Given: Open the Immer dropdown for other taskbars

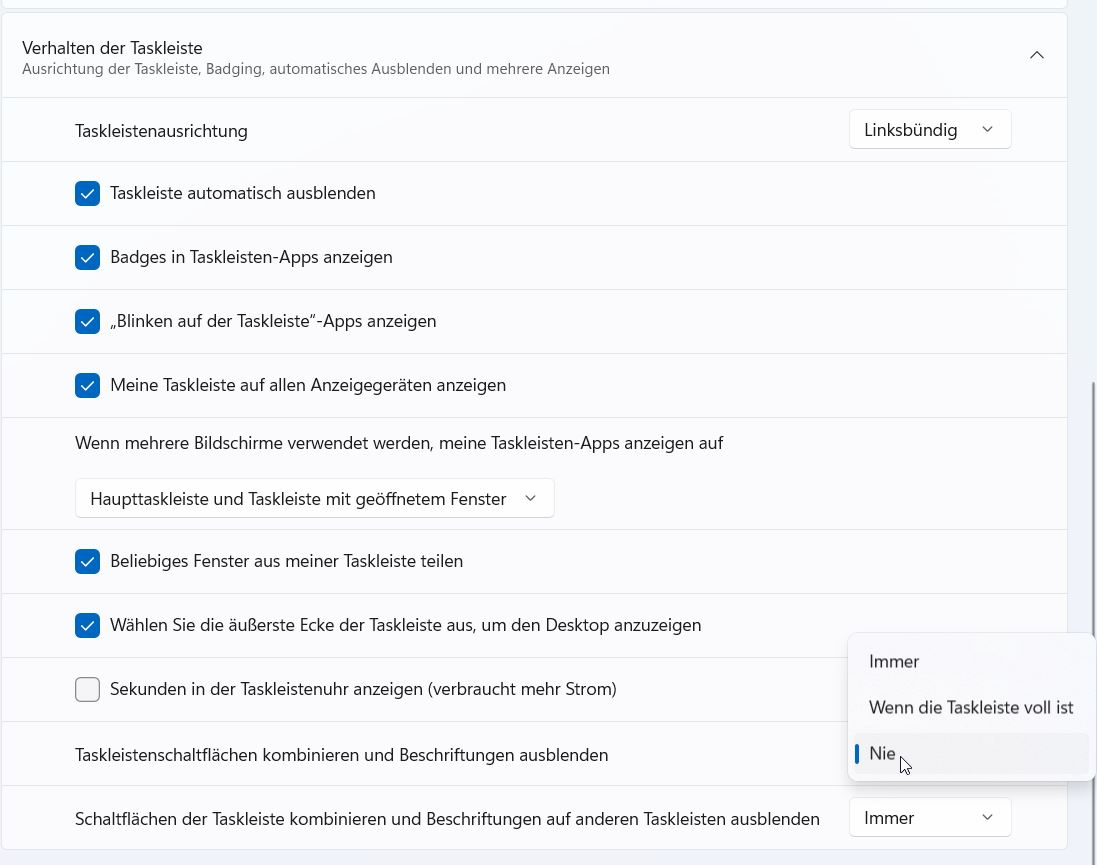Looking at the screenshot, I should [929, 818].
